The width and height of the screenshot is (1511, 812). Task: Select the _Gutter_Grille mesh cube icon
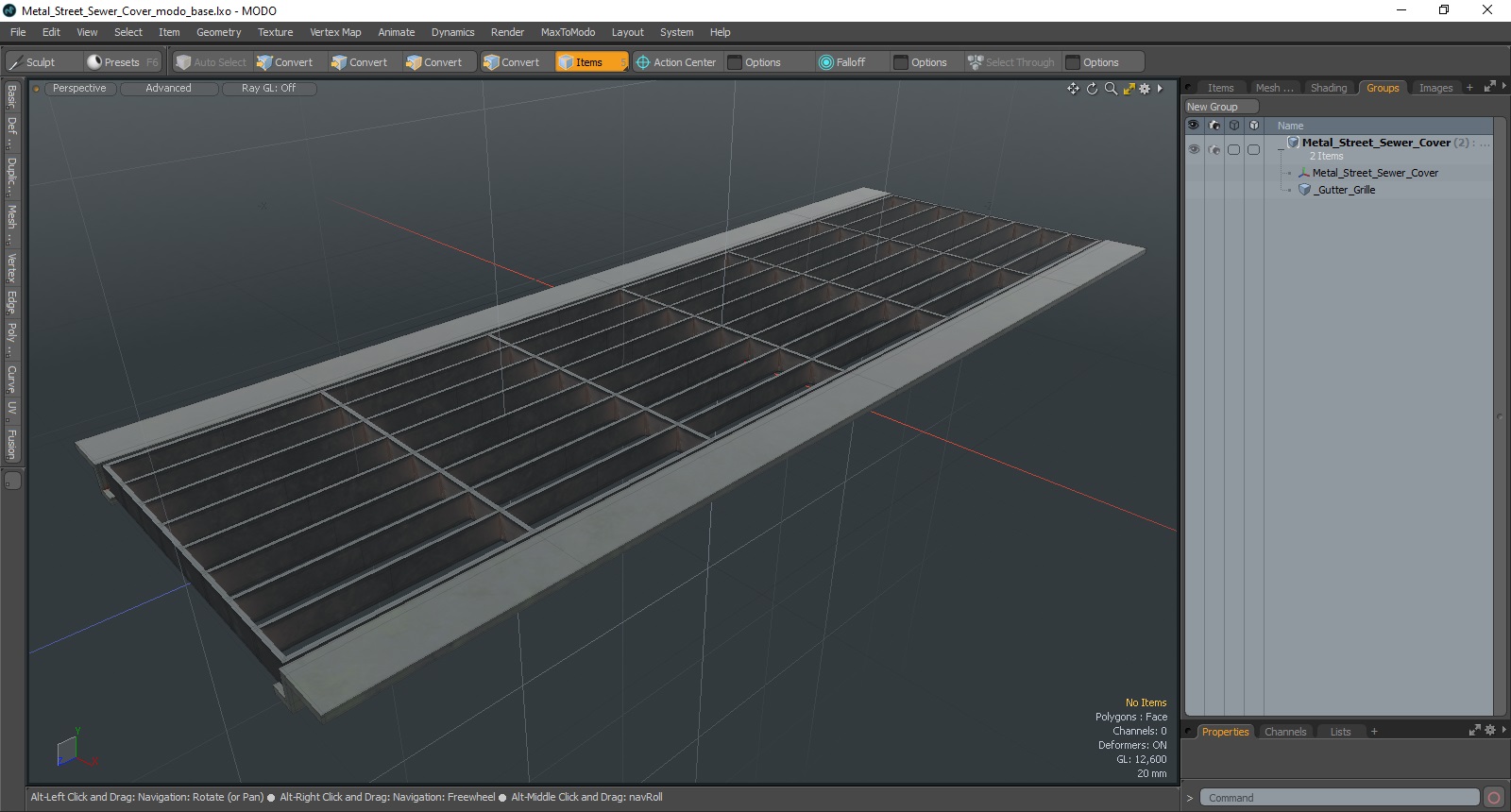click(x=1304, y=190)
